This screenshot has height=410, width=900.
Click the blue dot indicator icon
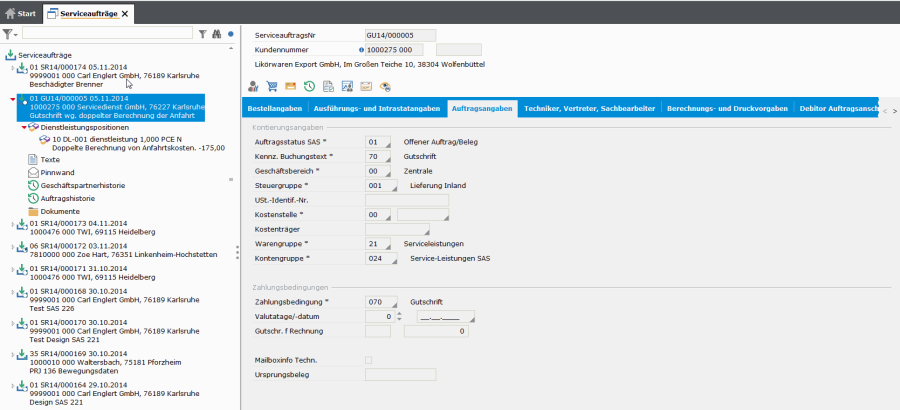point(231,34)
